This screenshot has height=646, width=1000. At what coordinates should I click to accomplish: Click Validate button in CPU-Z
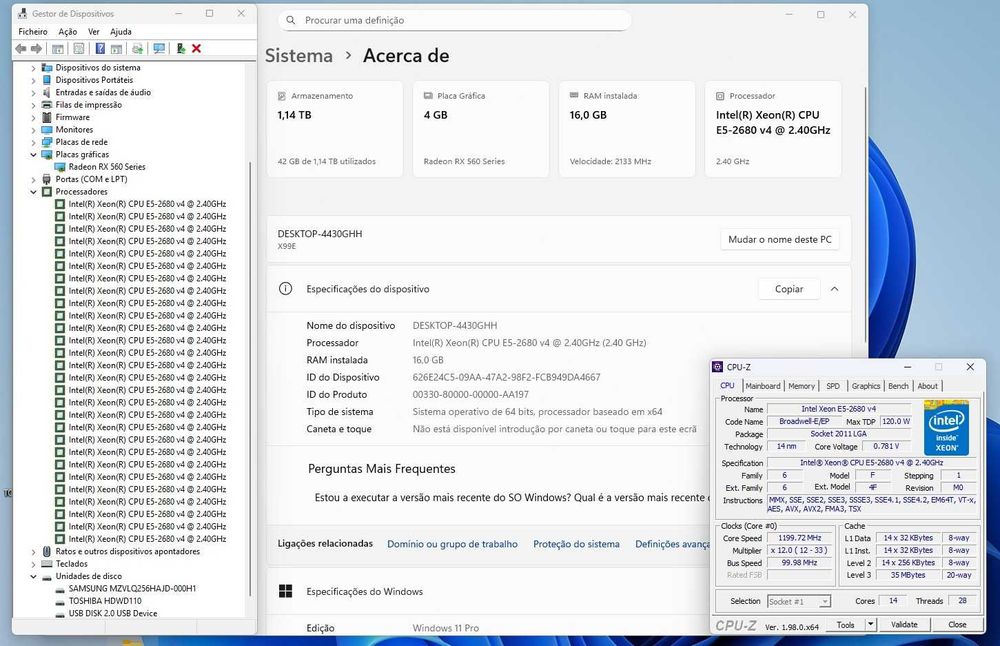point(904,624)
